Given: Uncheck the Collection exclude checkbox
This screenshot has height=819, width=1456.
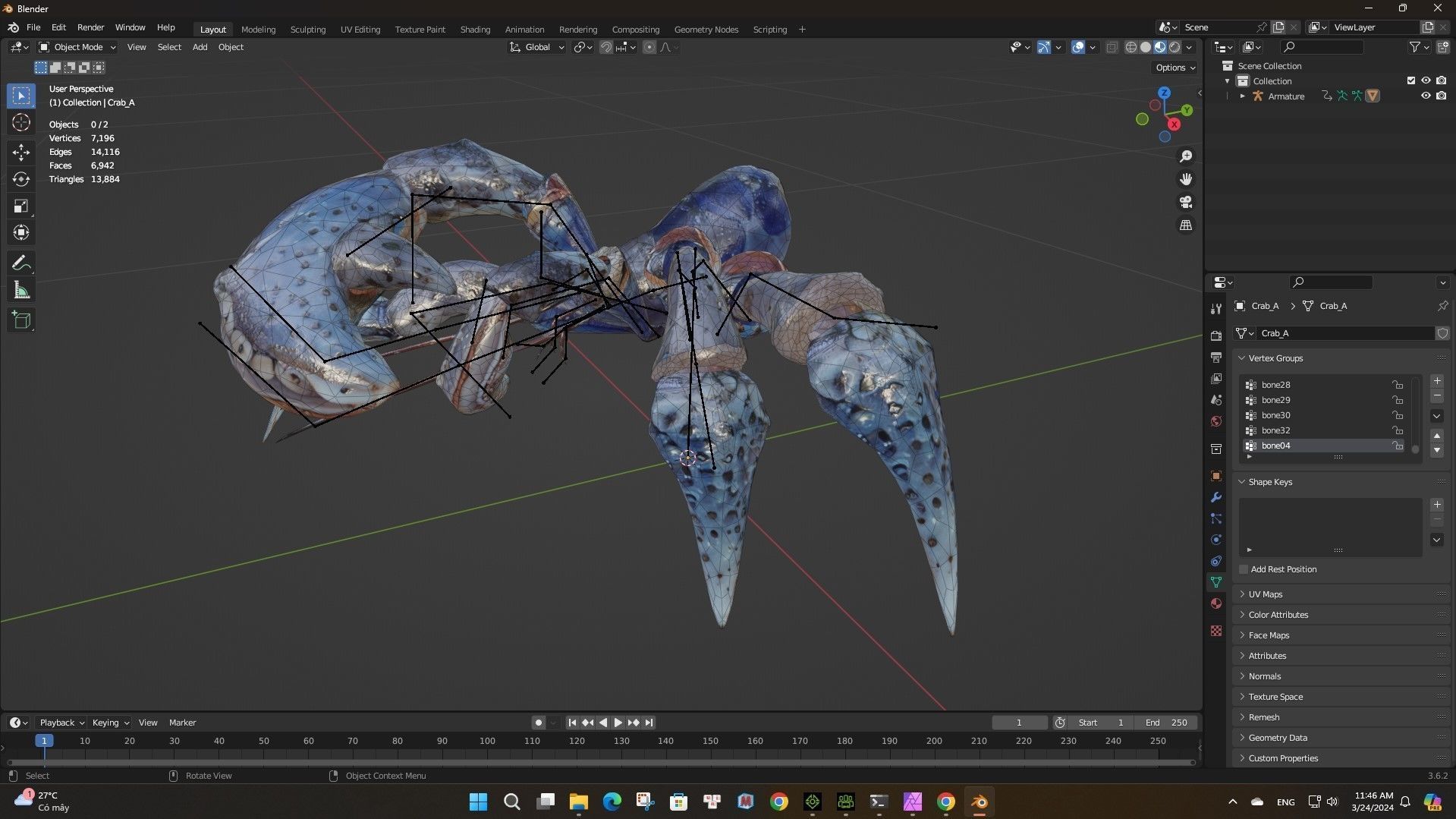Looking at the screenshot, I should tap(1411, 80).
